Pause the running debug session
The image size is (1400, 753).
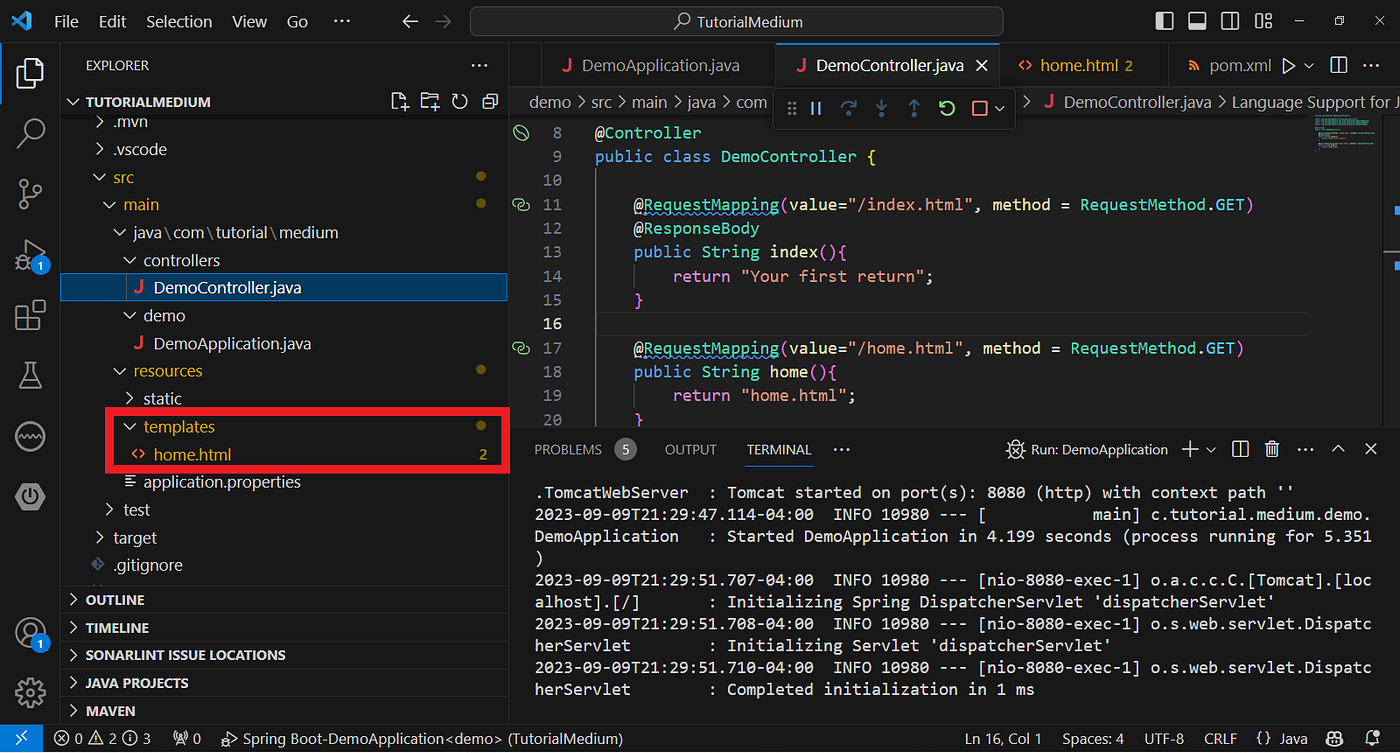[816, 108]
